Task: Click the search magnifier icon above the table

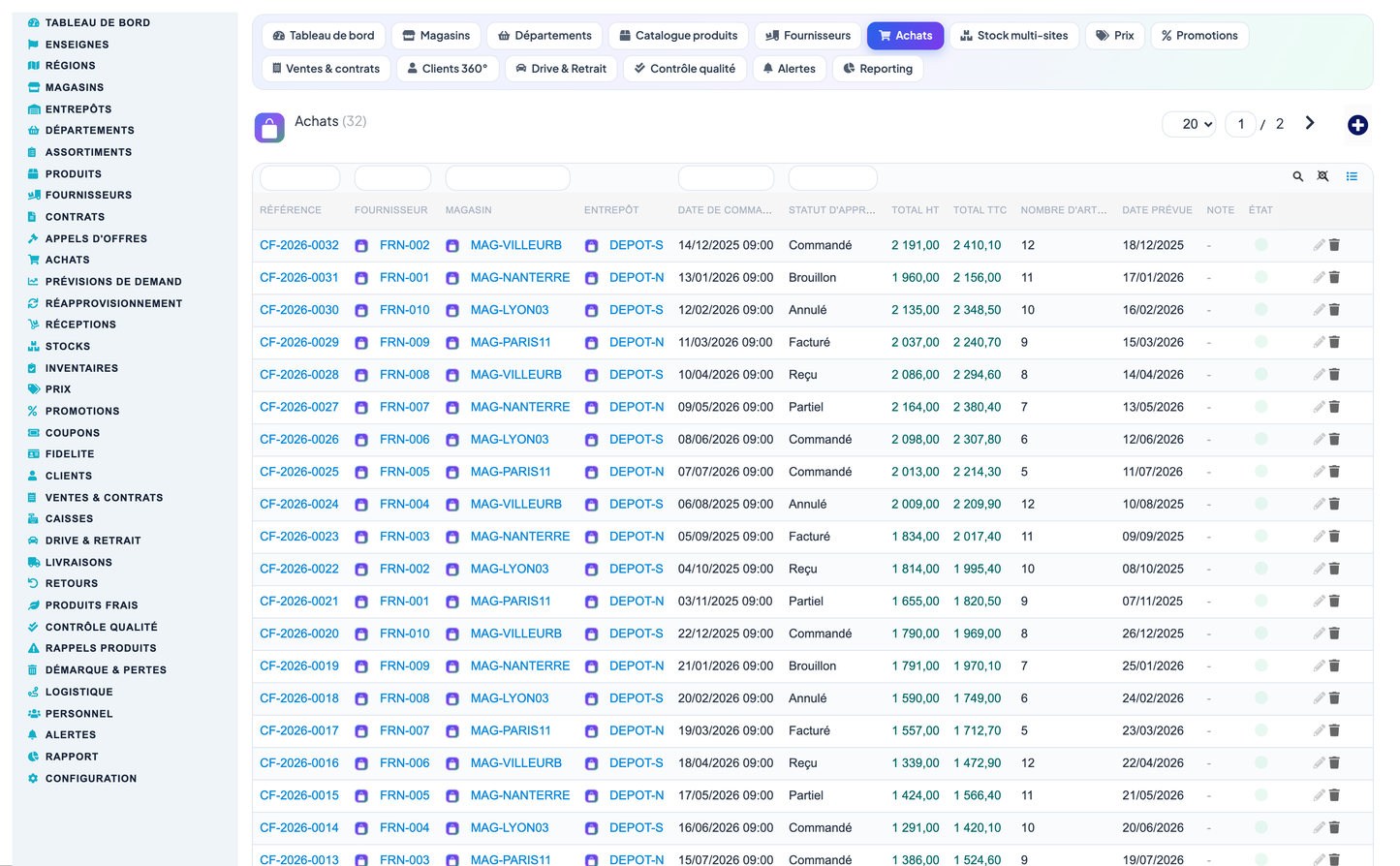Action: click(x=1297, y=176)
